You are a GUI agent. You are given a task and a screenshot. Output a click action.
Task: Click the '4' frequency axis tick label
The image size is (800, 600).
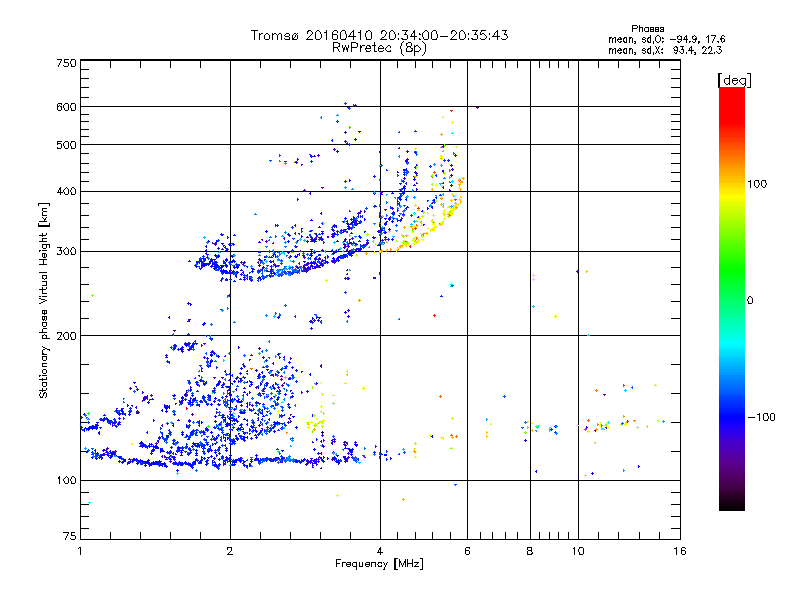point(380,551)
